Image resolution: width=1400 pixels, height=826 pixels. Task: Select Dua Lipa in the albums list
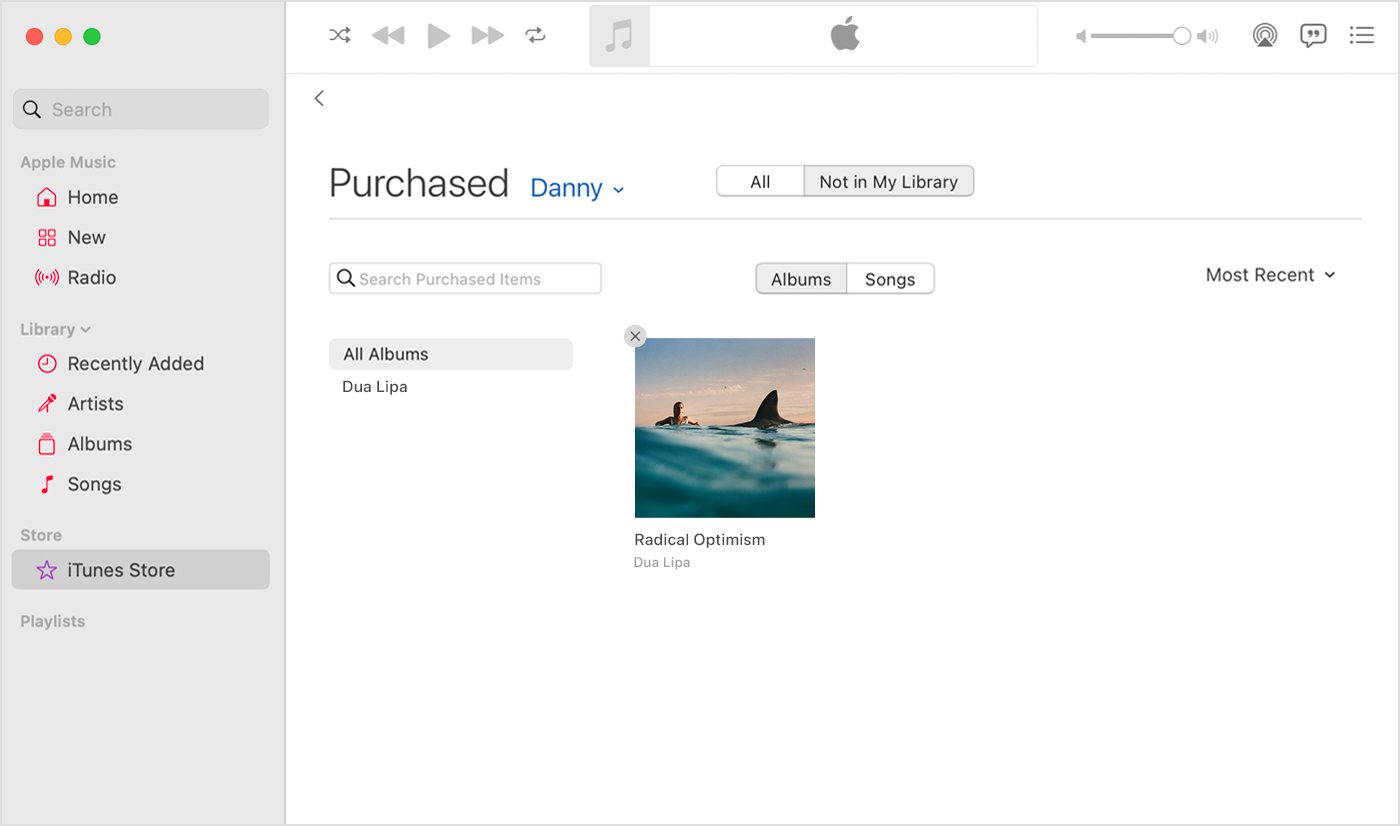tap(375, 386)
